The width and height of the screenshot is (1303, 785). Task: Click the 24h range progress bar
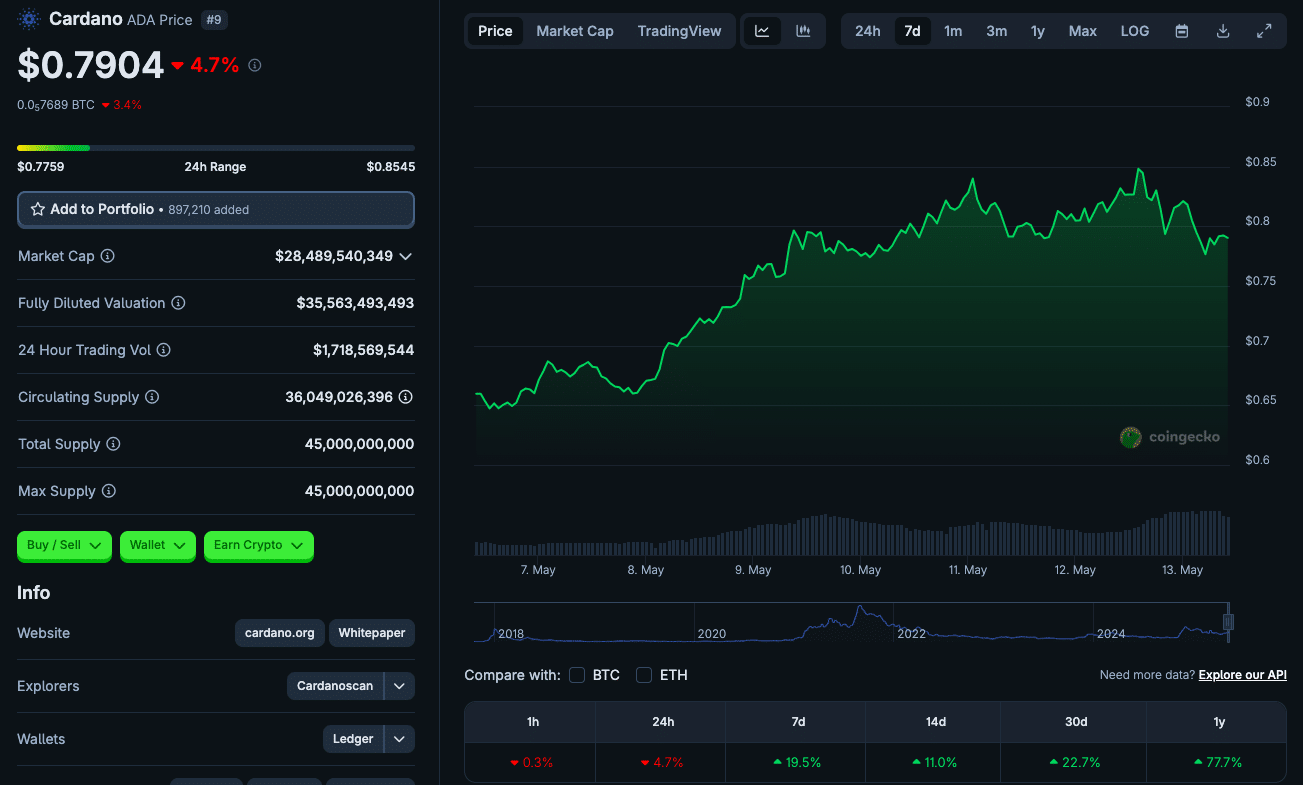[216, 148]
